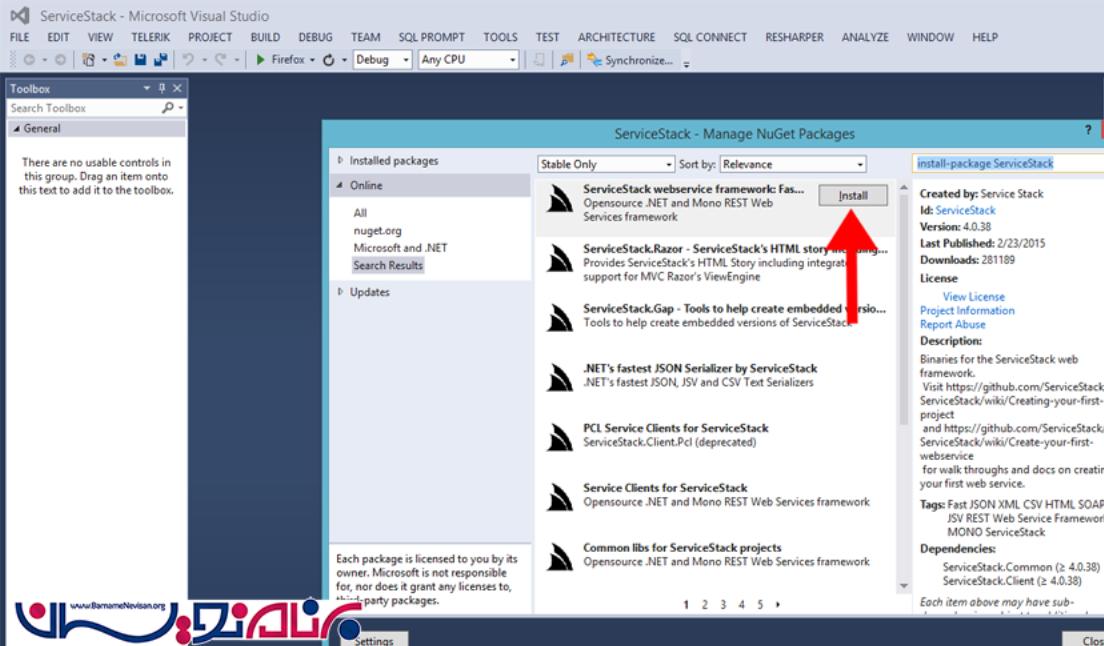This screenshot has width=1104, height=646.
Task: Open the RESHARPER menu
Action: point(794,37)
